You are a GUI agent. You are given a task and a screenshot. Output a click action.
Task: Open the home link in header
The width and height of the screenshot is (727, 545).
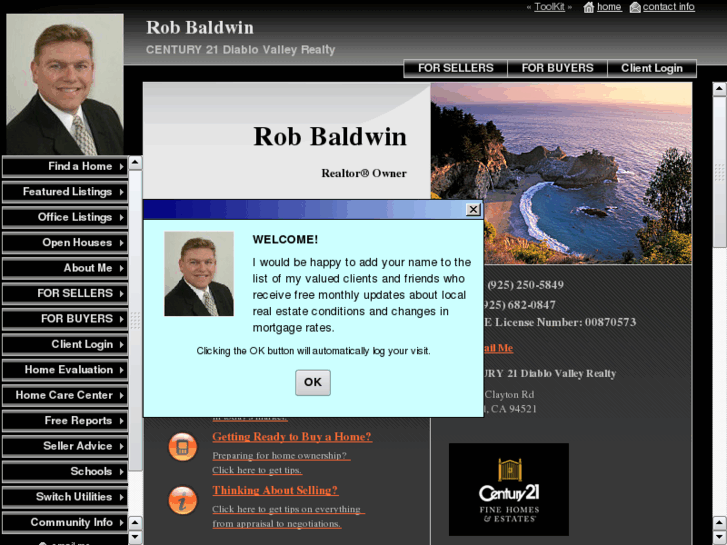pos(609,7)
